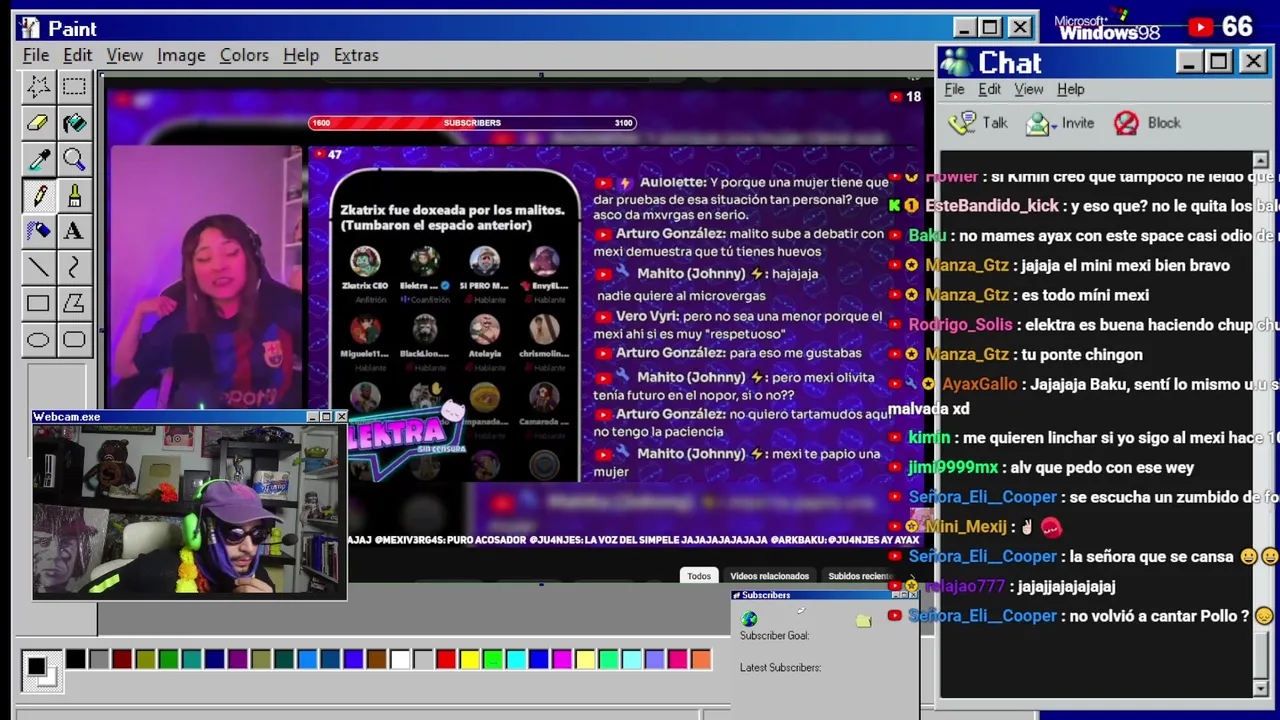Select the Text tool letter A
This screenshot has height=720, width=1280.
coord(74,231)
